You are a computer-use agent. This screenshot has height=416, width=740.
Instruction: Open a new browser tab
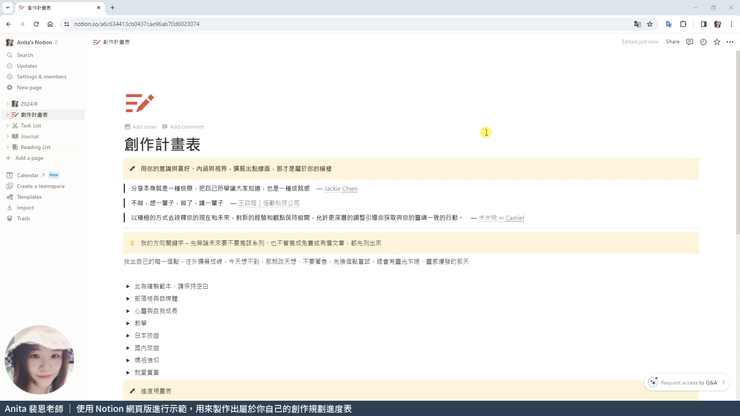[112, 8]
